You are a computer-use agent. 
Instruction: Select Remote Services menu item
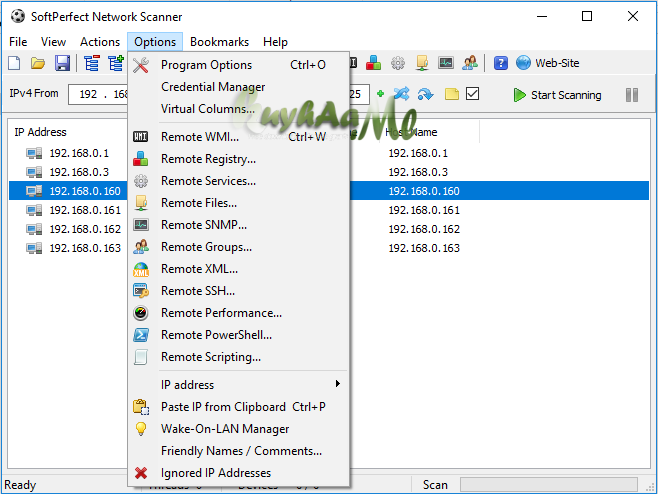[238, 181]
